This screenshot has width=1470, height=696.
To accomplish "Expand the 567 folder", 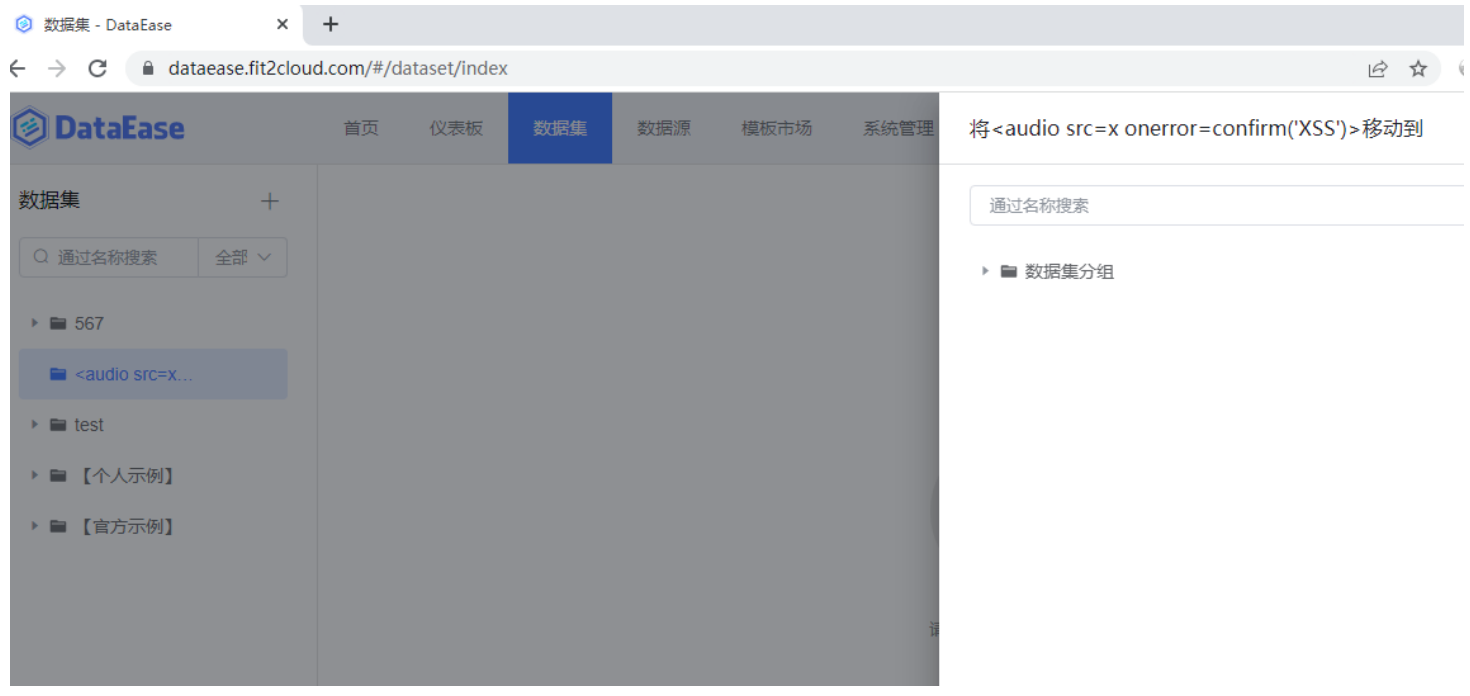I will (x=34, y=323).
